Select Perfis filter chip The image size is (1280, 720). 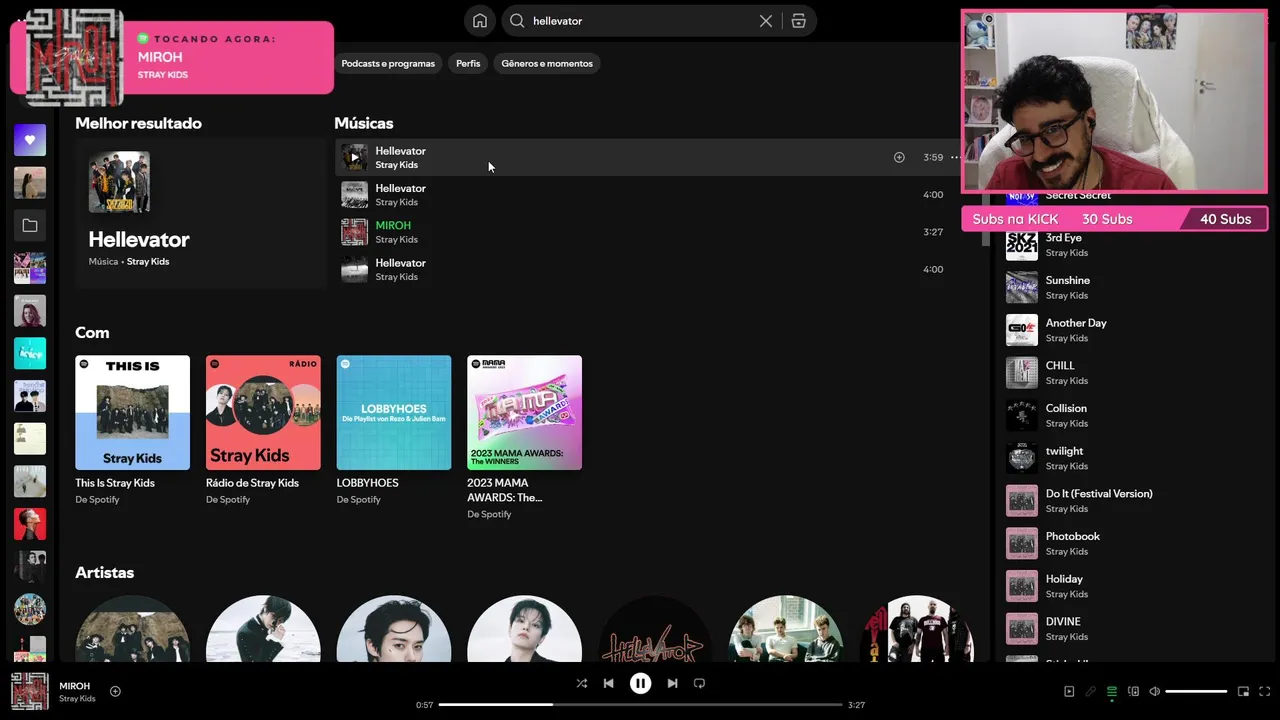click(468, 63)
